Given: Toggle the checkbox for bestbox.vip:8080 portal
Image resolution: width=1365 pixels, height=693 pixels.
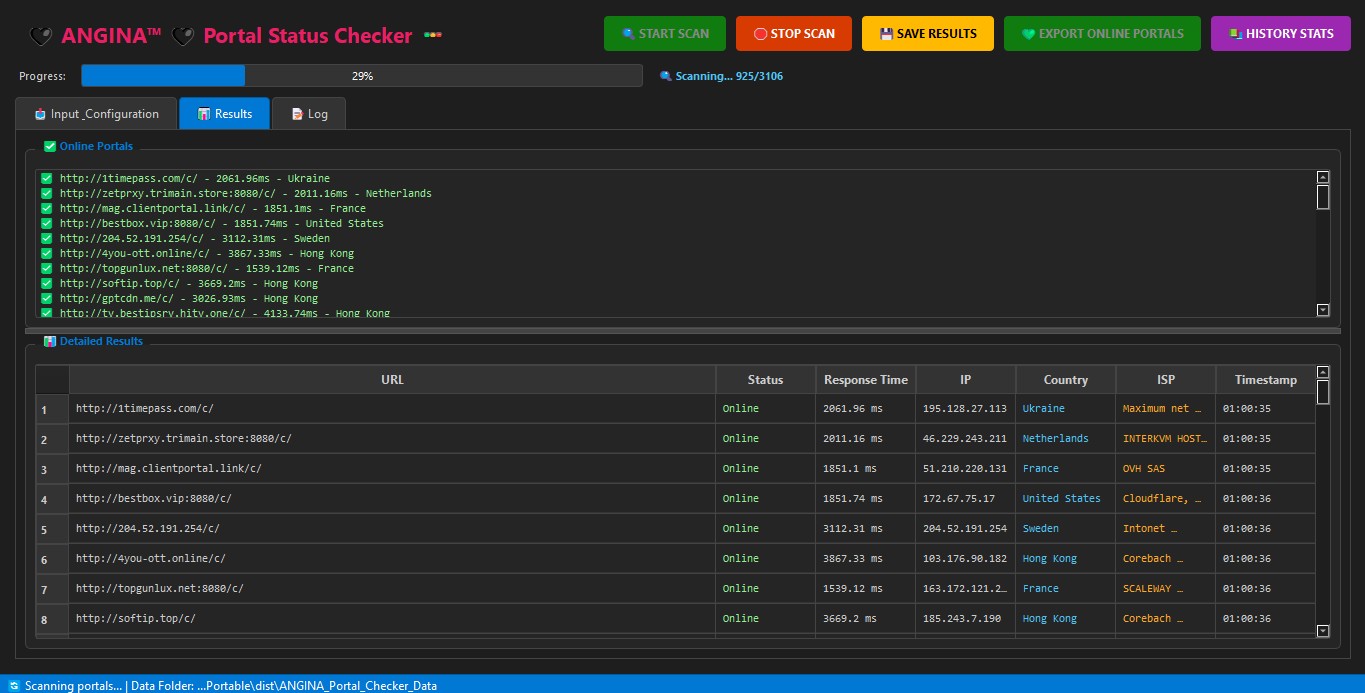Looking at the screenshot, I should 46,224.
